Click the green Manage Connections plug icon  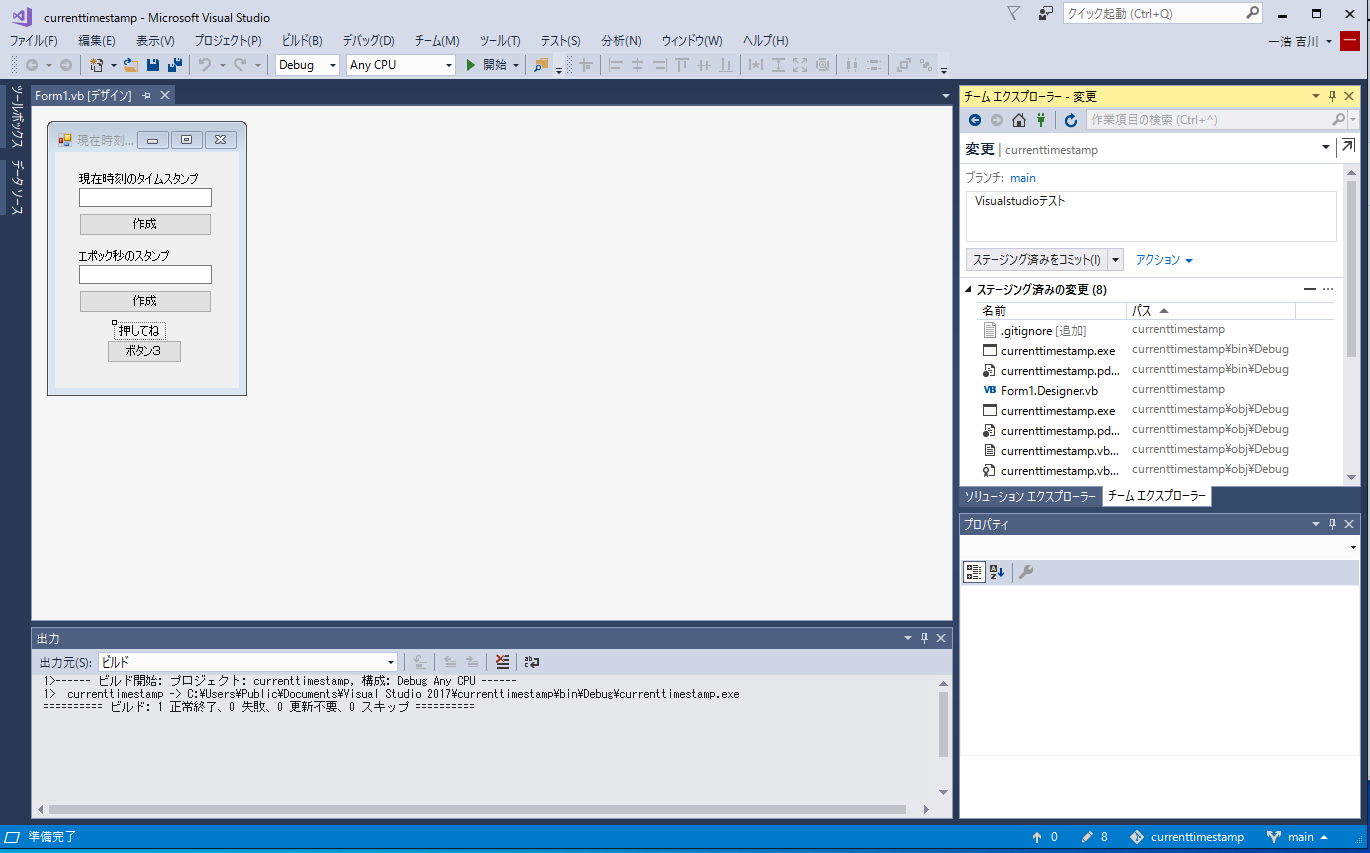[x=1041, y=120]
